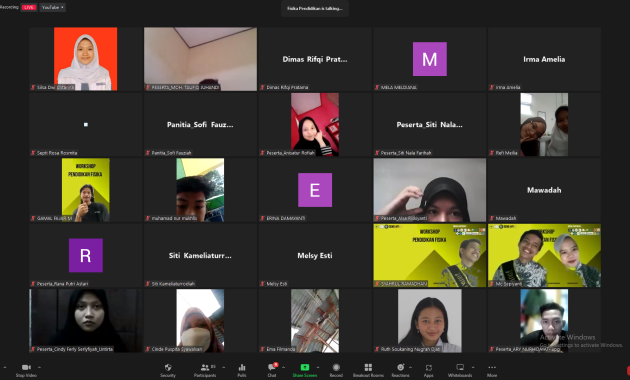Screen dimensions: 630x380
Task: Click the muted mic icon beside Panitia_Sofi Fauziah label
Action: (x=148, y=153)
